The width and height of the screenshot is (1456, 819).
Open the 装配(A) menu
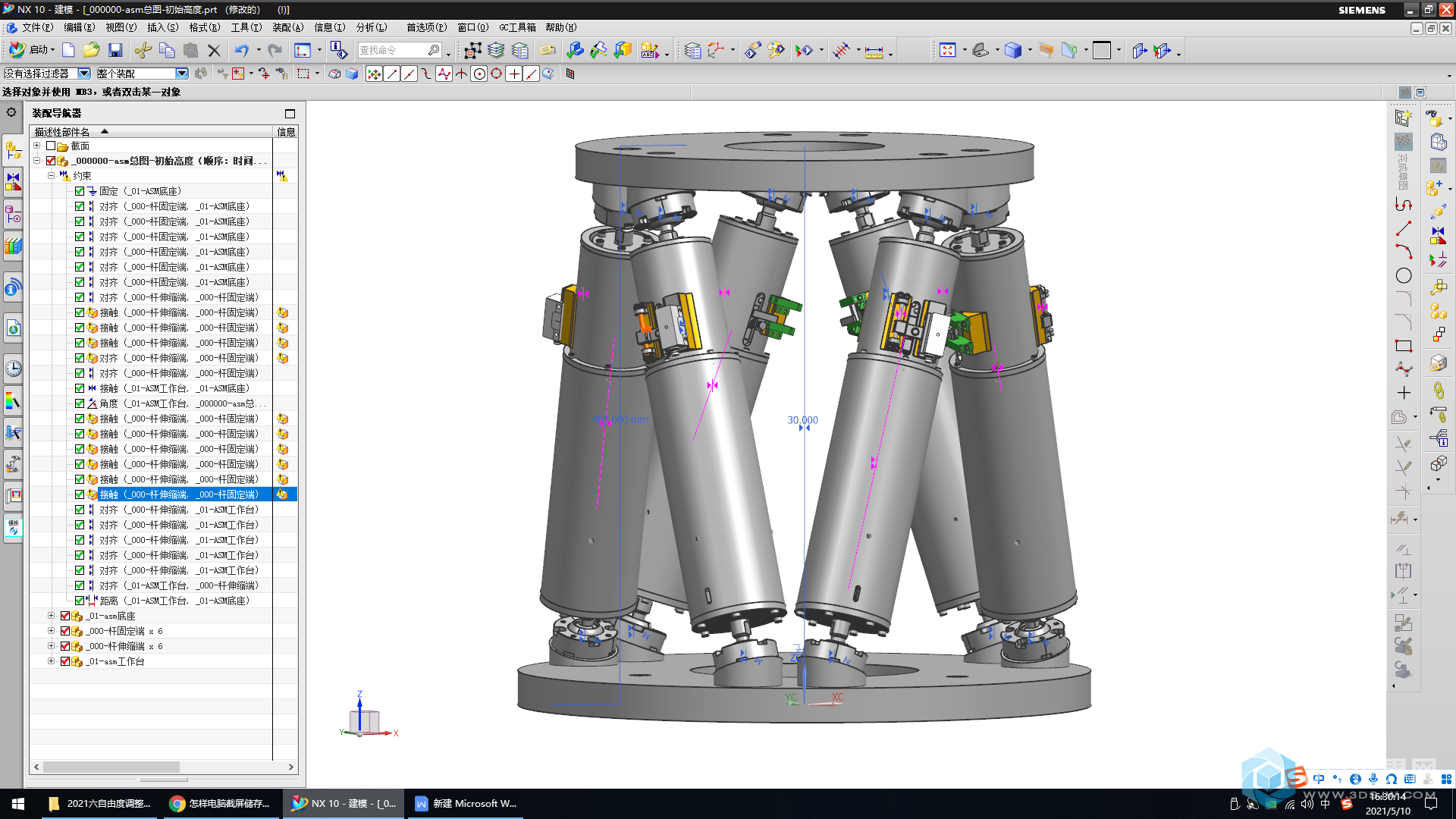click(x=288, y=27)
